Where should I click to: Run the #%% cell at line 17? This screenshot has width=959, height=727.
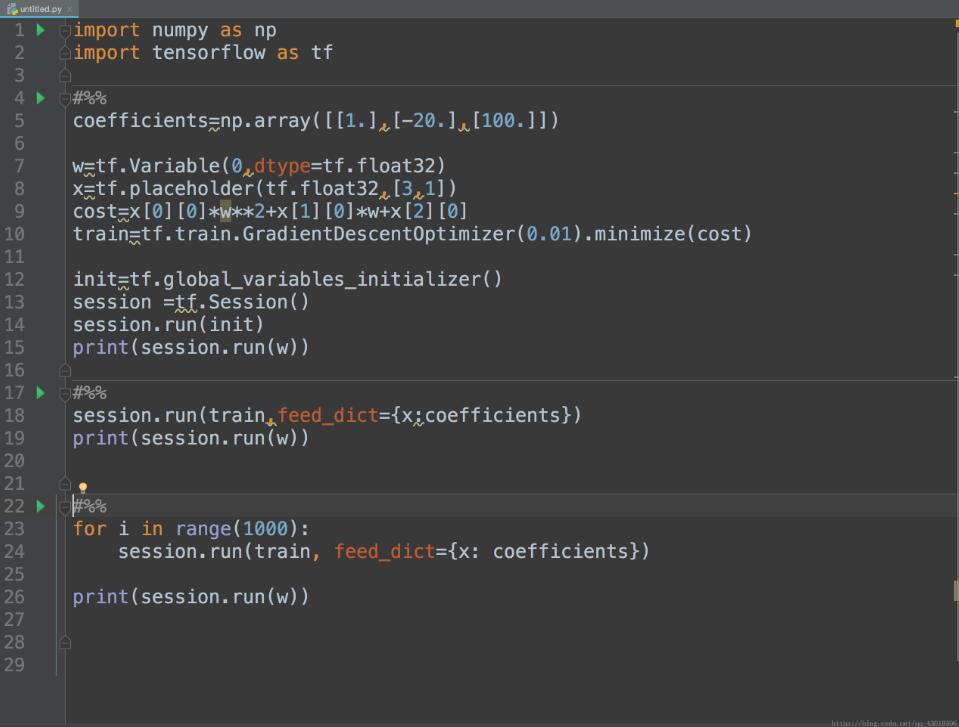tap(40, 393)
